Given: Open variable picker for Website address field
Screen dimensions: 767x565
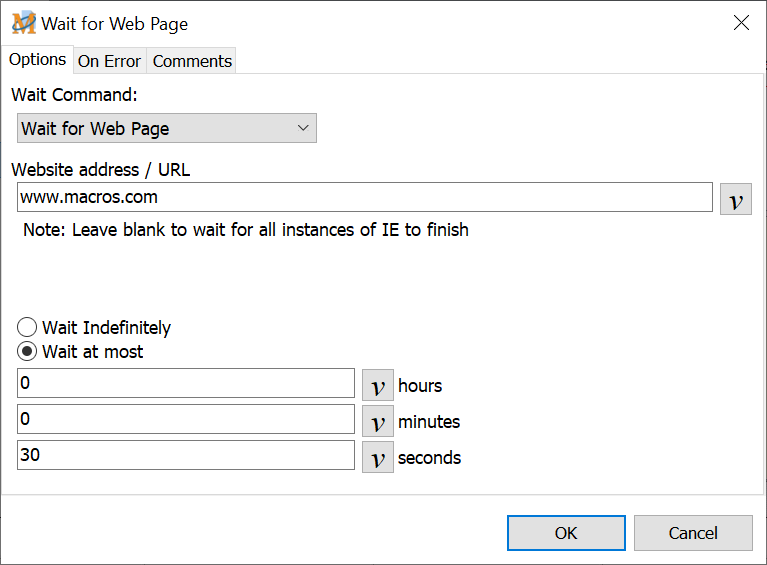Looking at the screenshot, I should (x=736, y=199).
